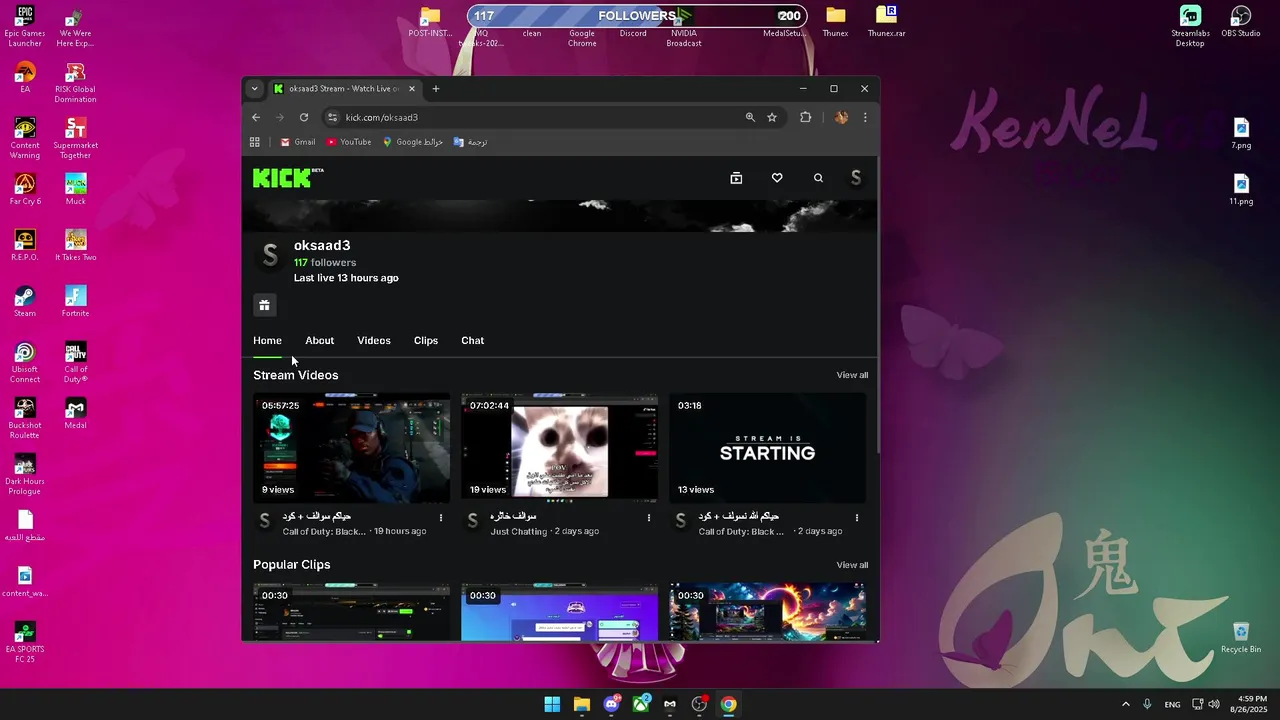This screenshot has height=720, width=1280.
Task: Open Chrome's three-dot menu
Action: [x=865, y=117]
